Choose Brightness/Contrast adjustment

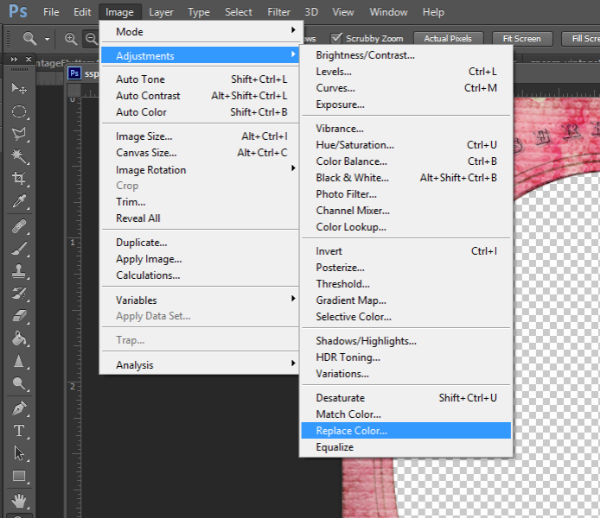tap(406, 55)
